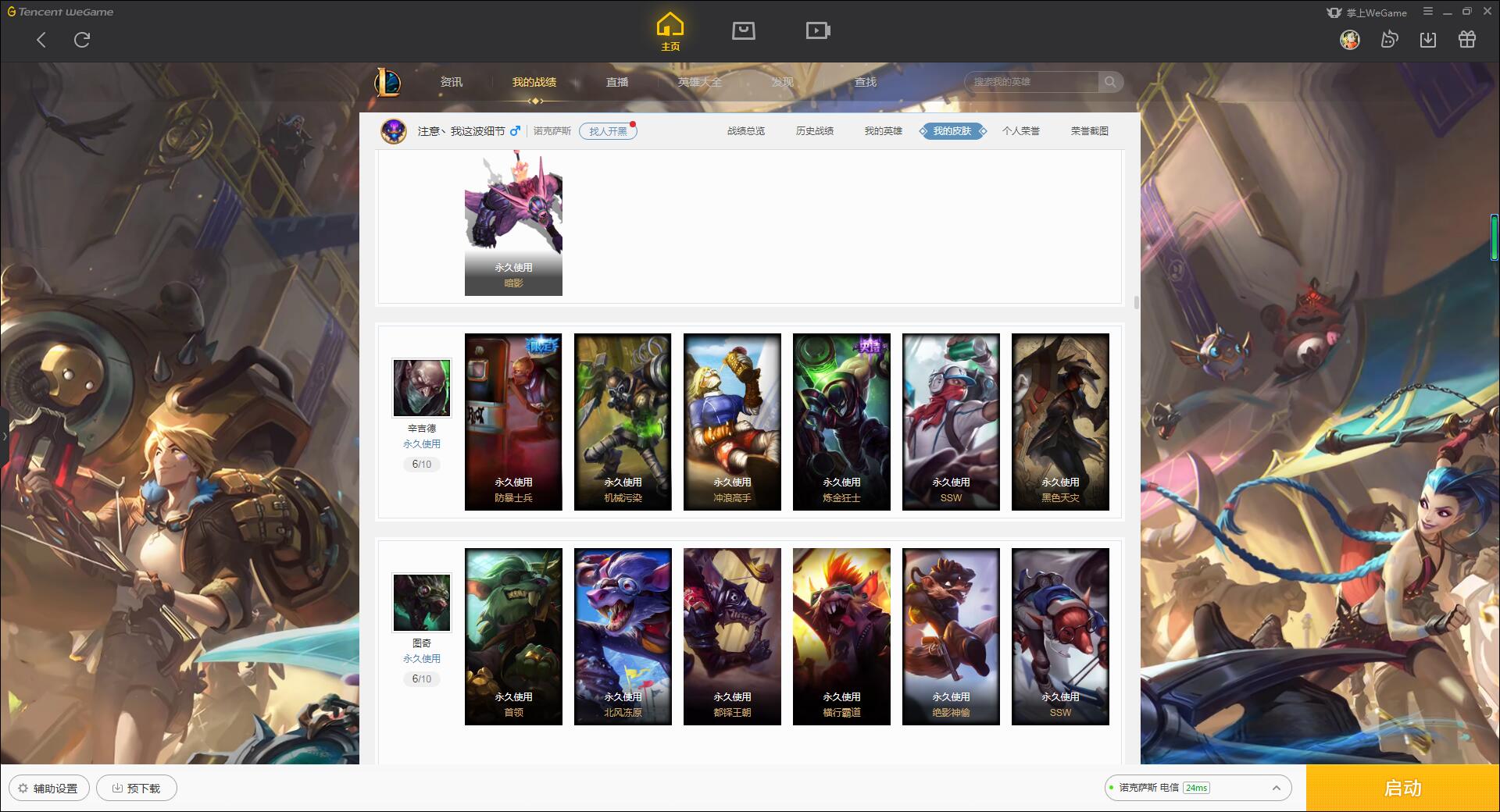Select the 我的皮肤 sub-tab
Screen dimensions: 1500x812
click(952, 131)
